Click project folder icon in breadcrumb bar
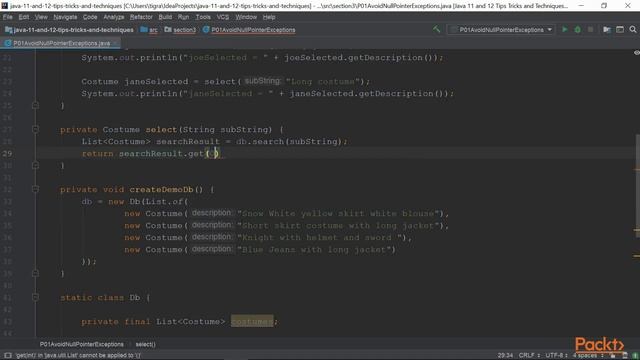 tap(8, 30)
